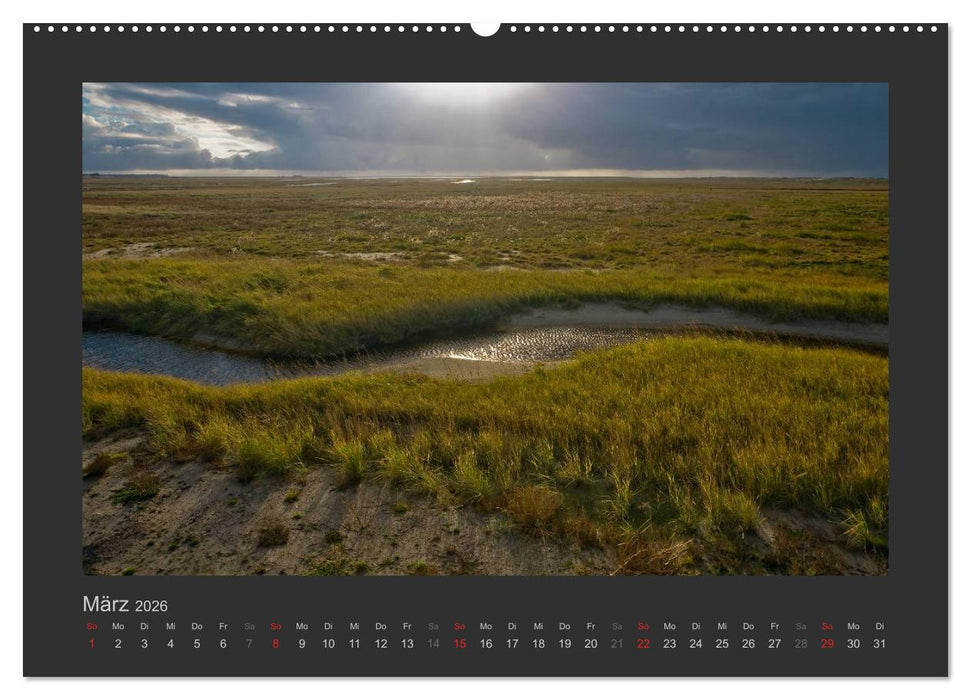
Task: Select the "Di" weekday label
Action: (x=145, y=627)
